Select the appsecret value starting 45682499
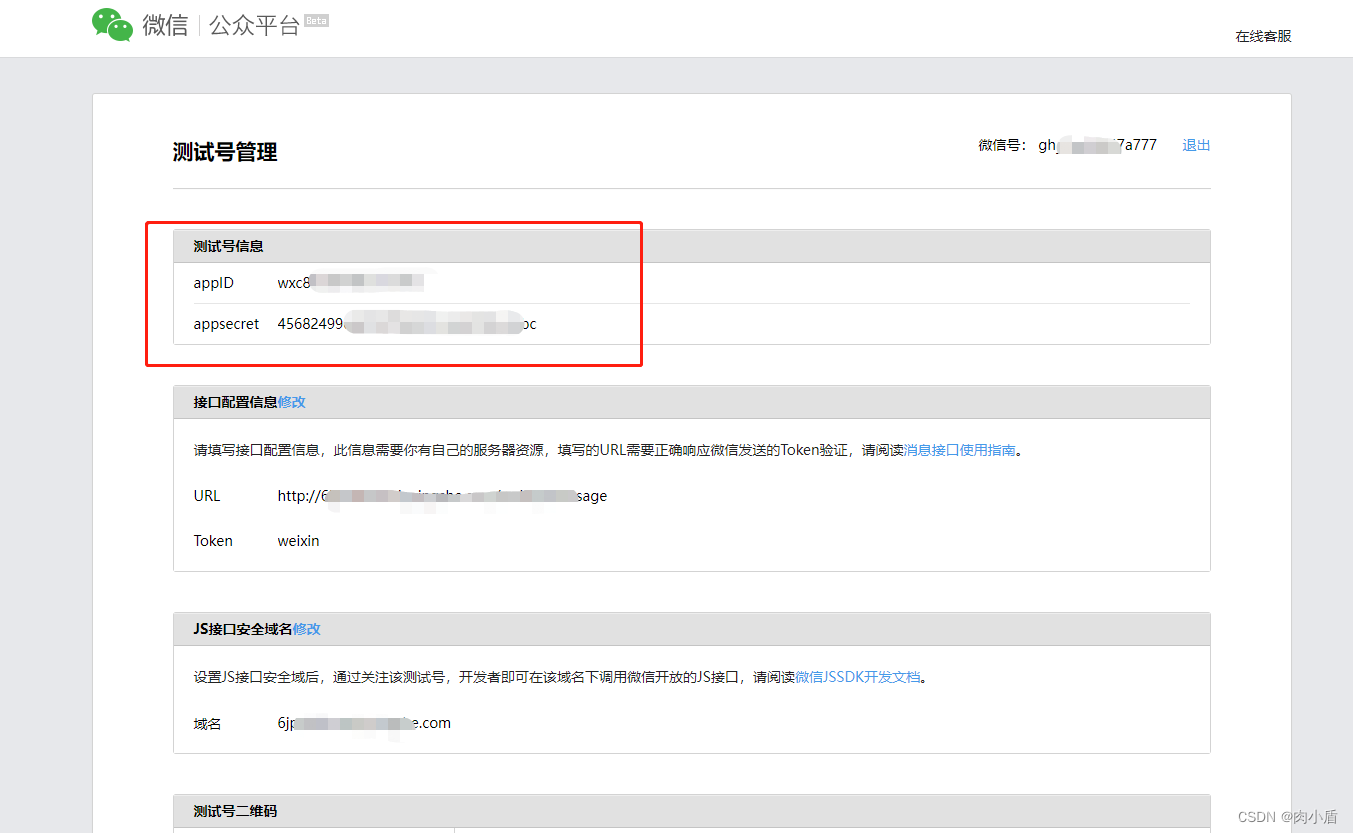The image size is (1353, 833). coord(407,324)
